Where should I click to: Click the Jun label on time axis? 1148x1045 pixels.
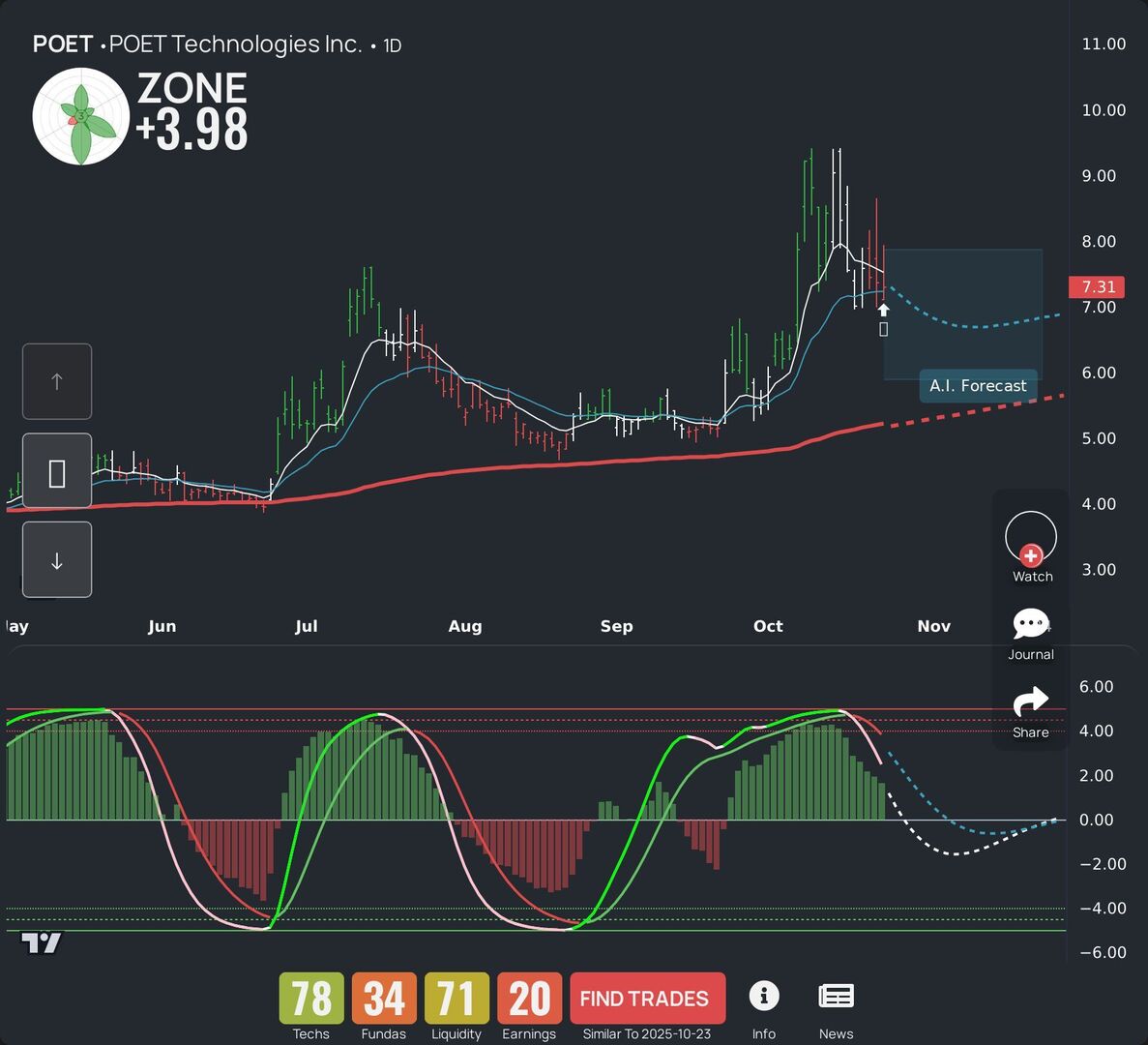click(x=162, y=626)
